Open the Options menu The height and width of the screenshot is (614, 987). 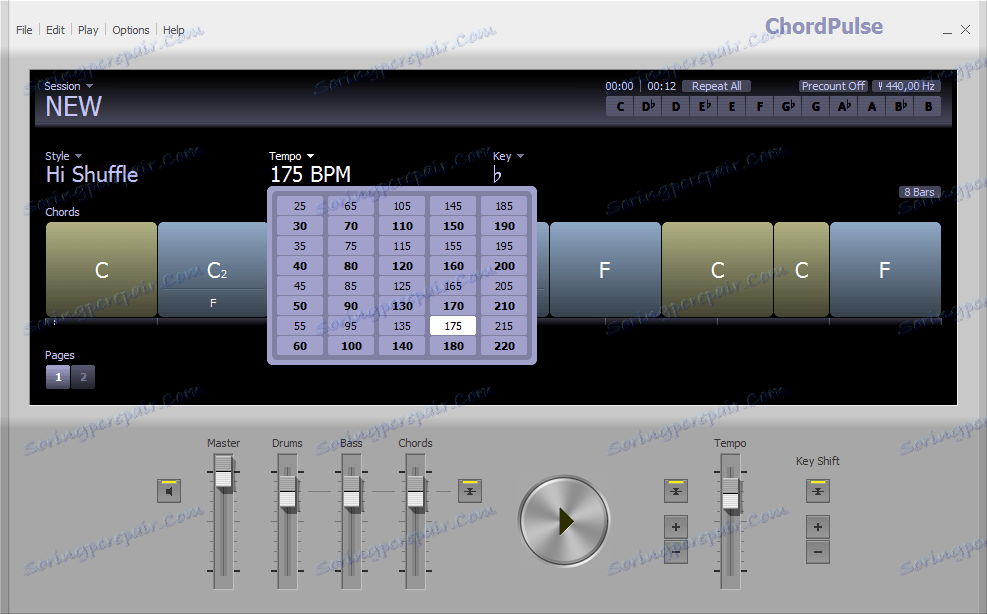131,30
